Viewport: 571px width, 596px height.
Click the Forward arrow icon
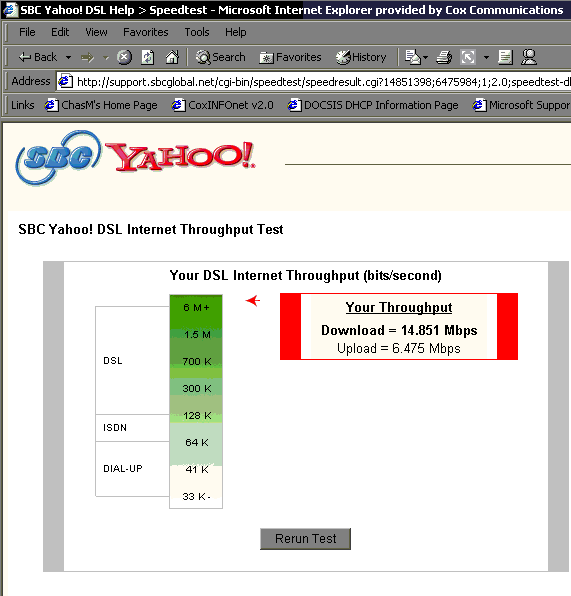(x=87, y=57)
